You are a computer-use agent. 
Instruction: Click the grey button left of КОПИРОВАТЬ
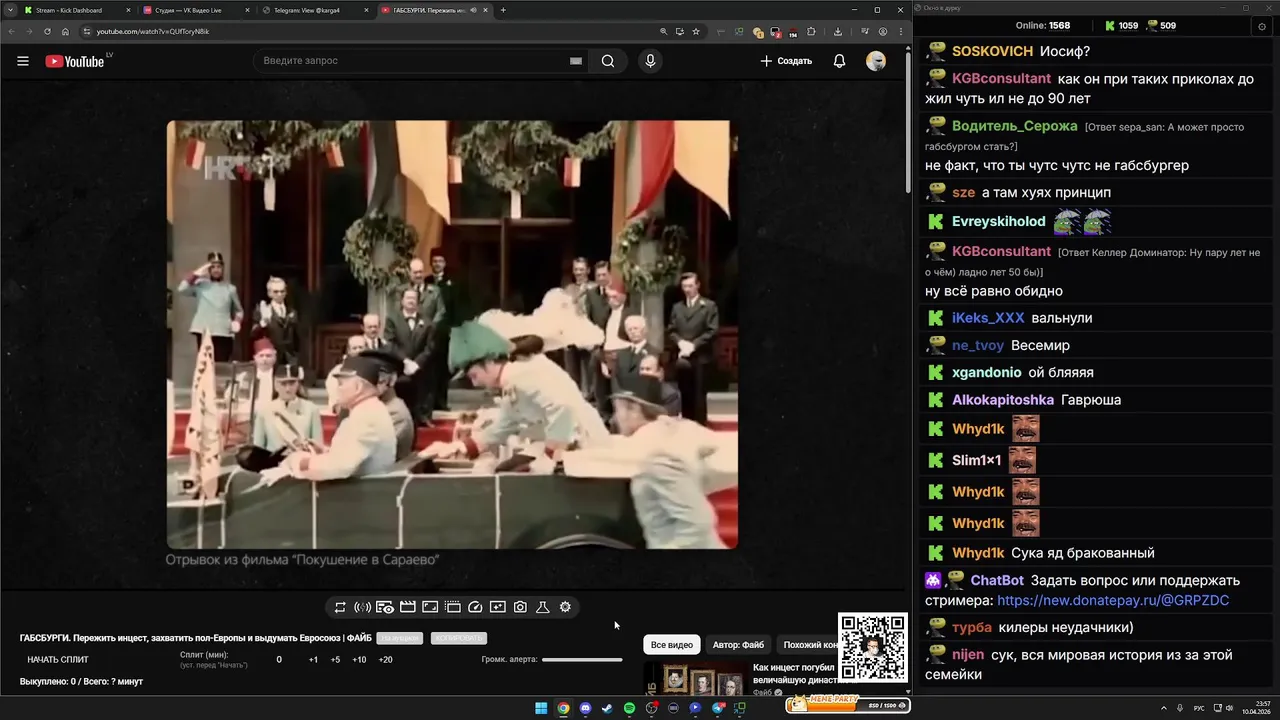[x=400, y=638]
